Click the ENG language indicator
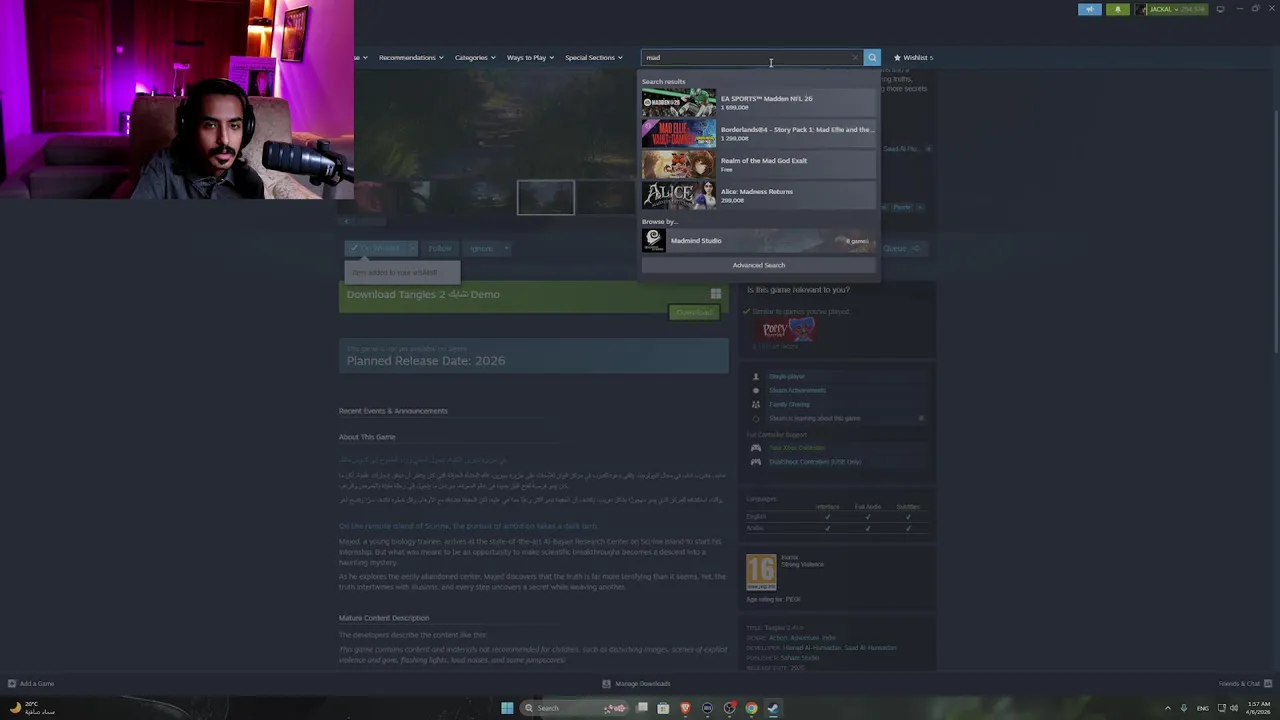 pos(1203,708)
